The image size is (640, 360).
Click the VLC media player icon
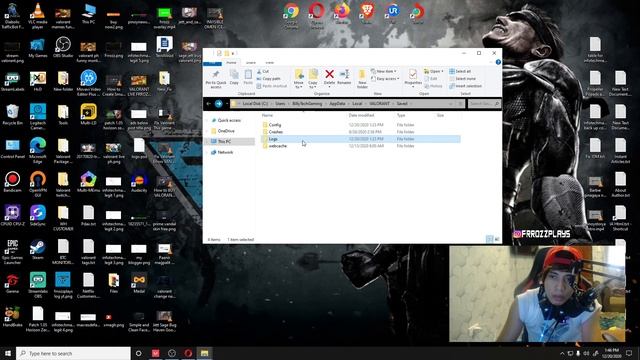[x=38, y=16]
